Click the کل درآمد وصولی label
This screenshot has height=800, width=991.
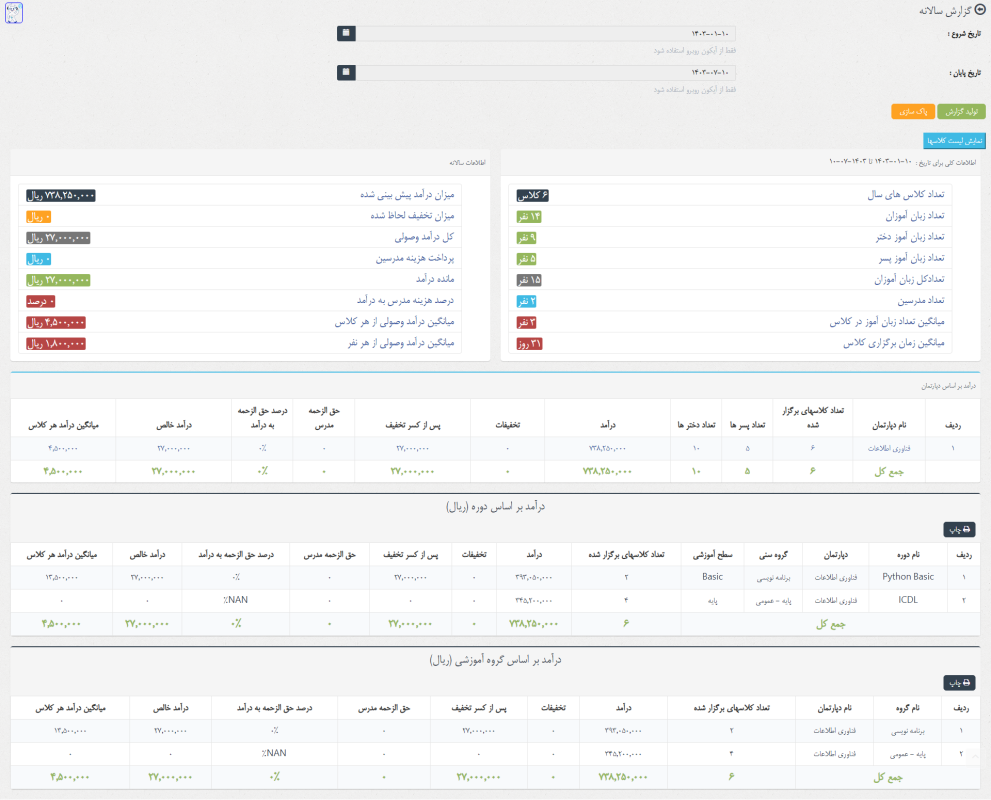[x=425, y=238]
